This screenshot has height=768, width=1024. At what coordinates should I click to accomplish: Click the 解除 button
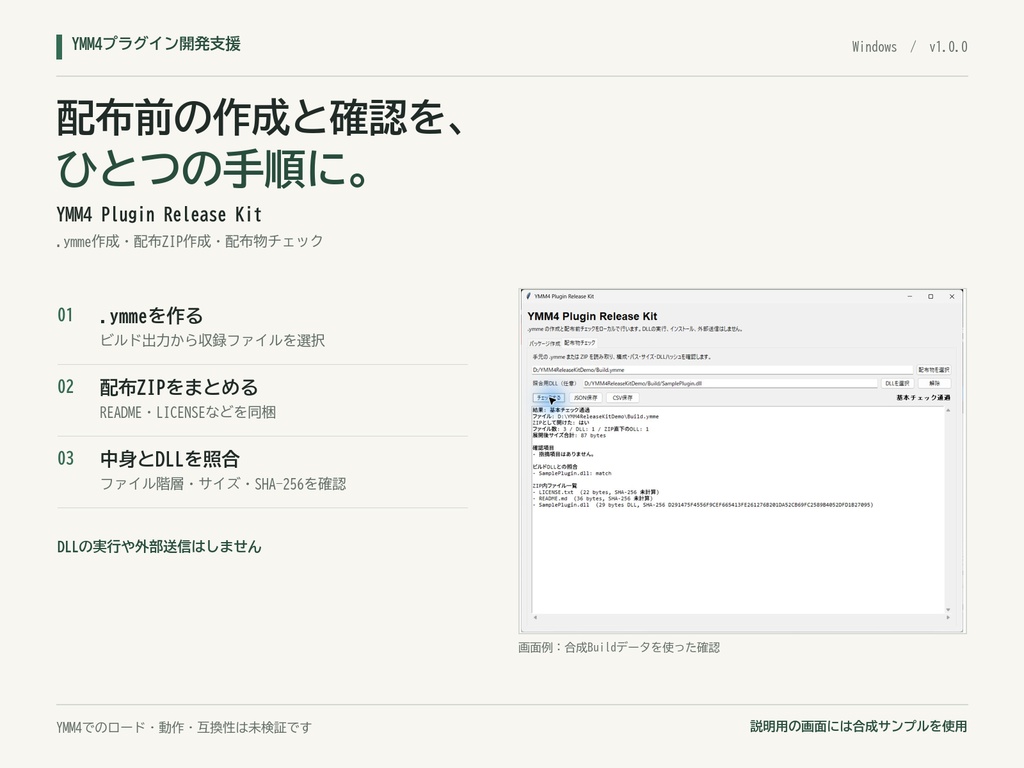point(935,383)
